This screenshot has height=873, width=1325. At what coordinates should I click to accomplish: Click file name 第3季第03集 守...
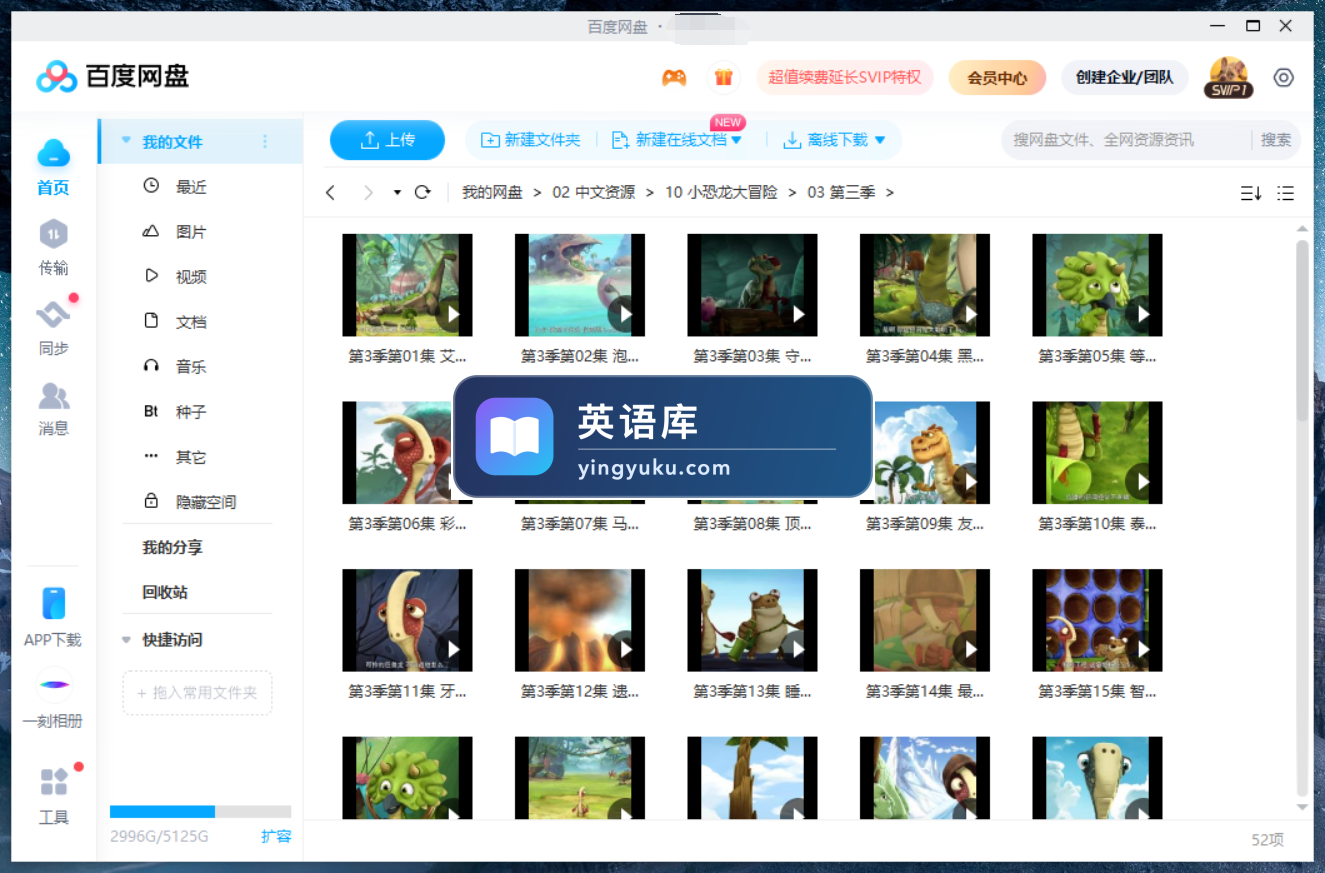click(x=752, y=356)
